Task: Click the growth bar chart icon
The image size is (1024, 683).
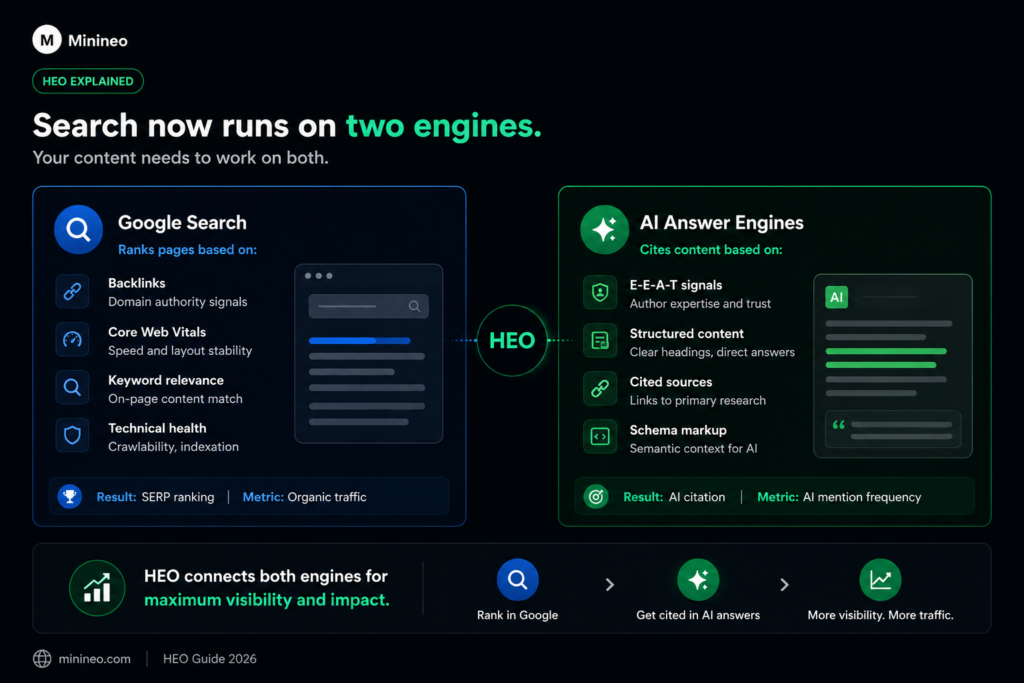Action: (x=97, y=588)
